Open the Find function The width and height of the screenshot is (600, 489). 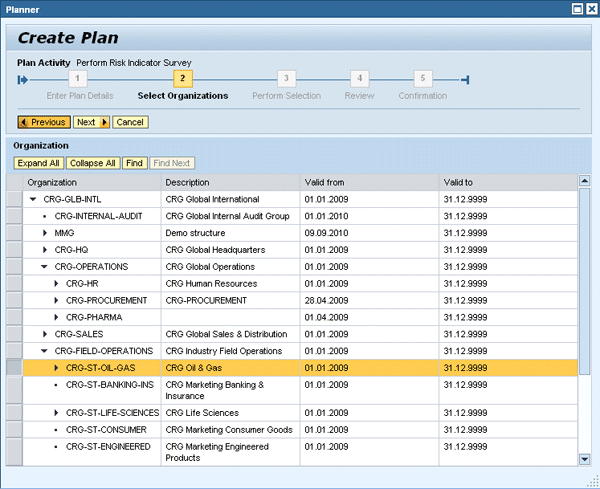click(x=134, y=163)
